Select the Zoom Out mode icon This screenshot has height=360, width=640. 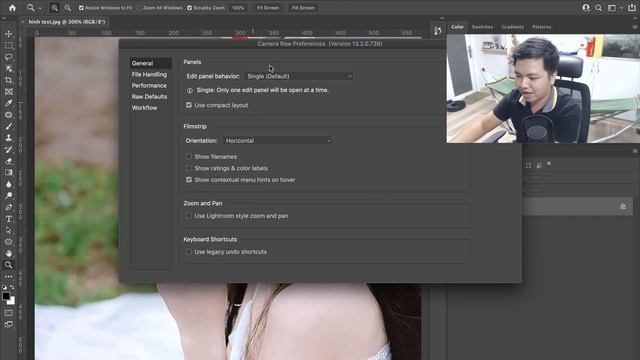(x=68, y=8)
